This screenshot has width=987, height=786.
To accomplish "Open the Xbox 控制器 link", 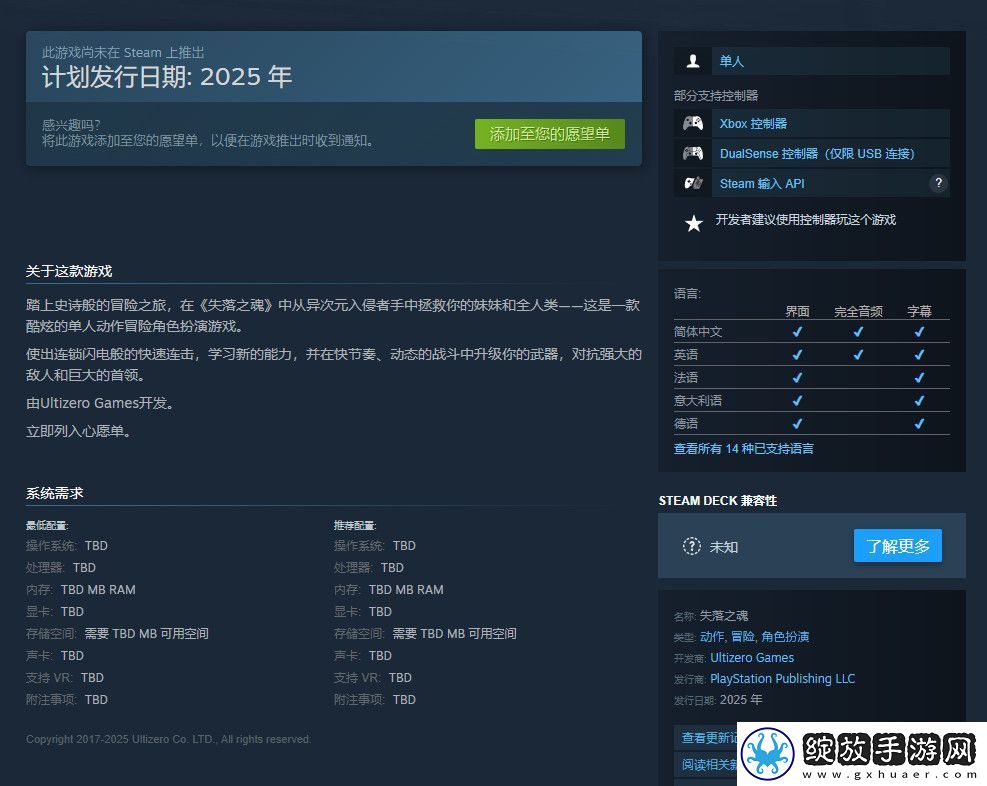I will click(753, 123).
